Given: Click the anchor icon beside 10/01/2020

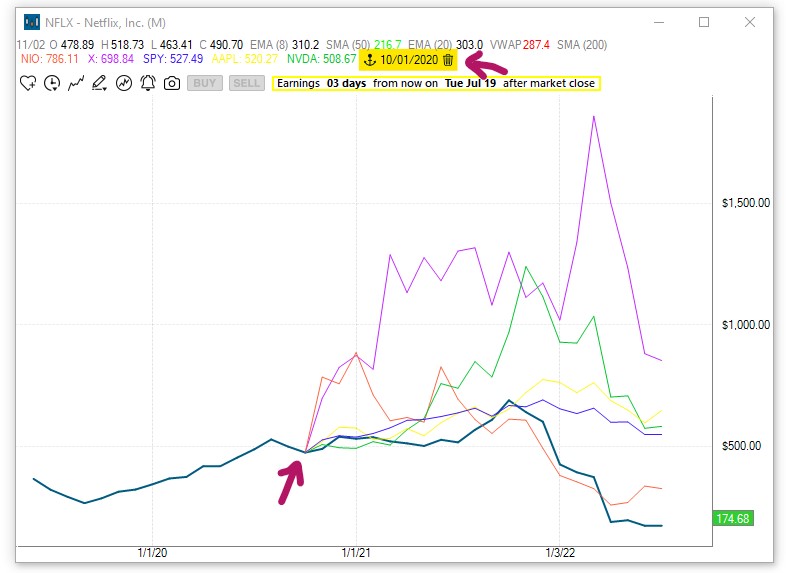Looking at the screenshot, I should pos(369,60).
